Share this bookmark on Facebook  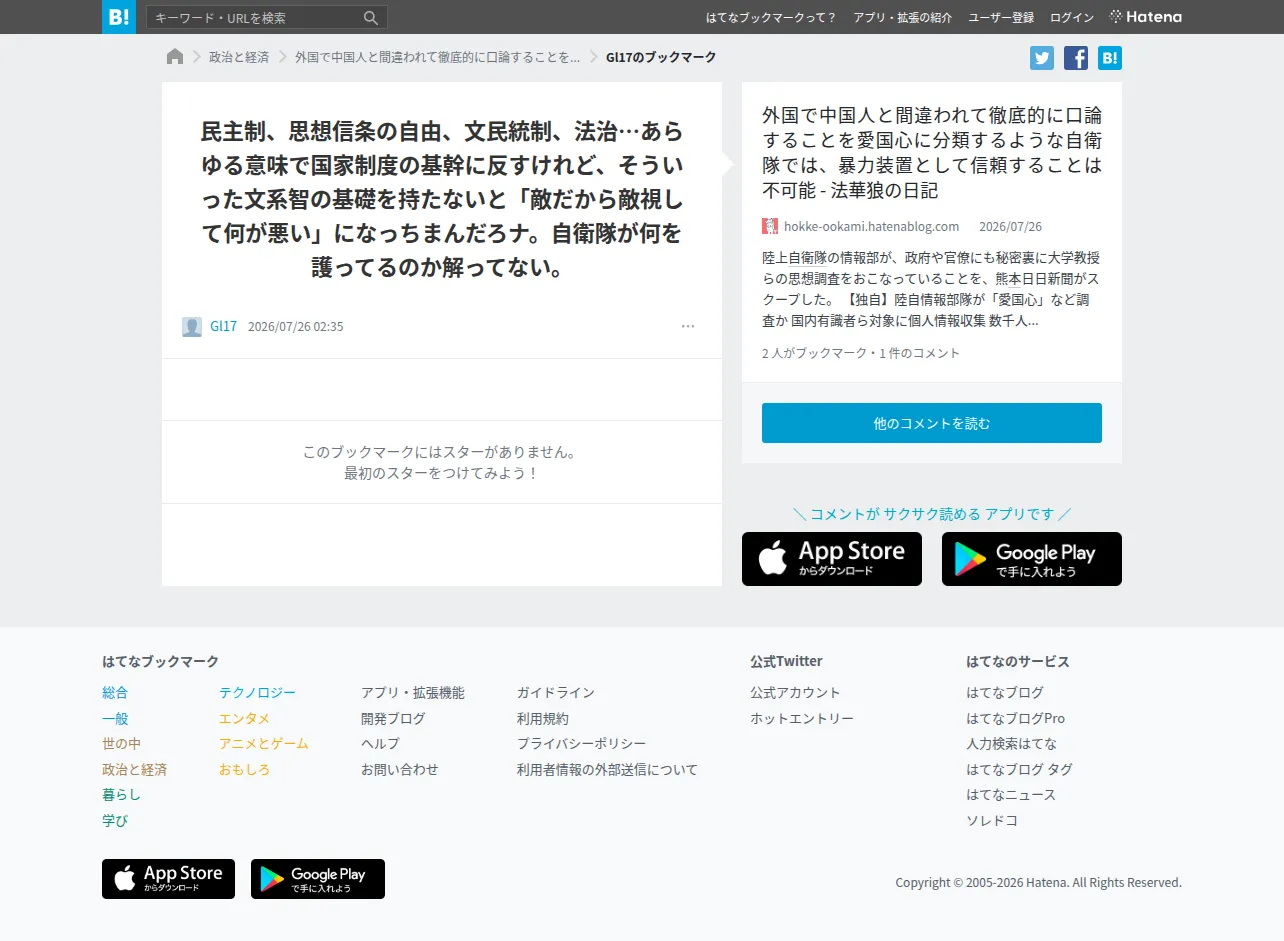1076,58
